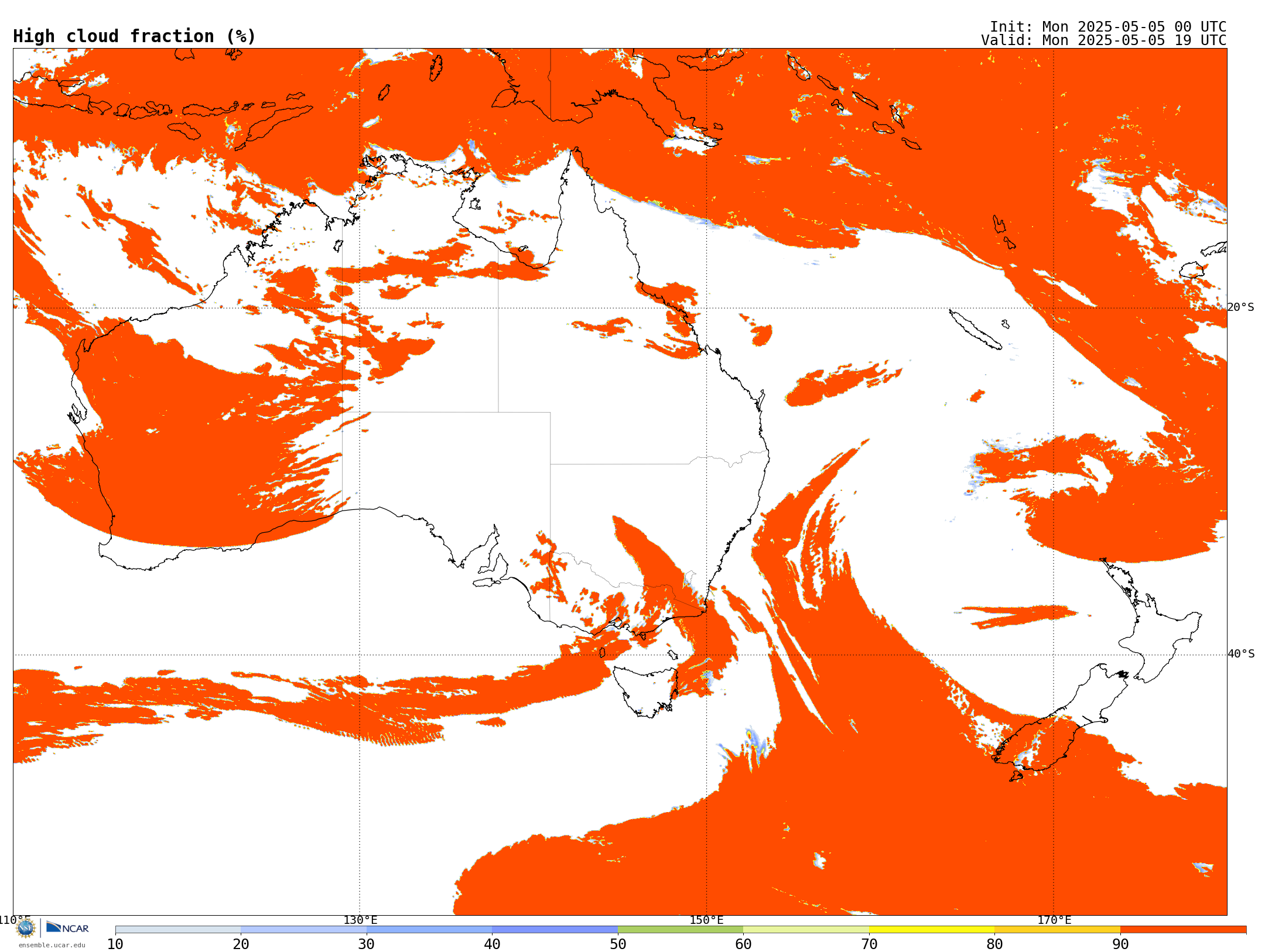1265x952 pixels.
Task: Click the colorbar tick label 40
Action: coord(492,944)
